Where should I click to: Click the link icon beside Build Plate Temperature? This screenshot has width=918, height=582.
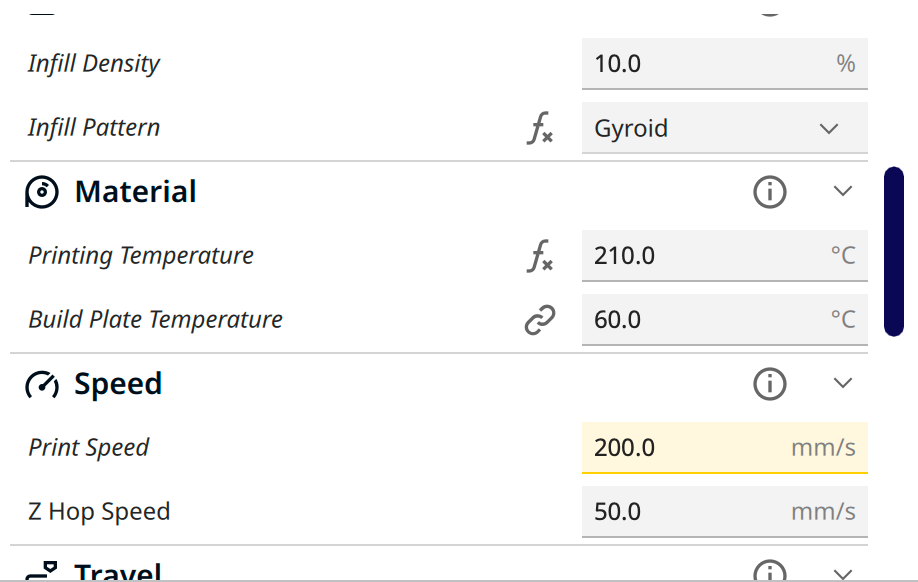pos(540,320)
